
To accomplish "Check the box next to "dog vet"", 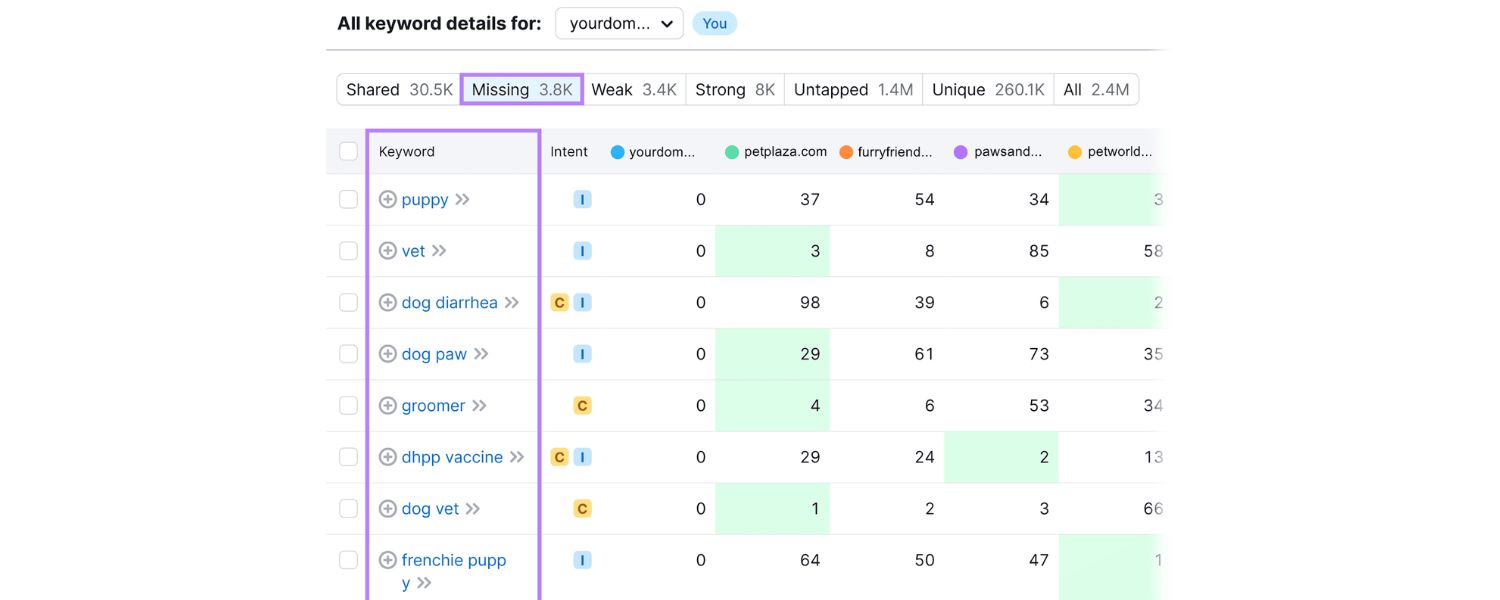I will tap(348, 508).
